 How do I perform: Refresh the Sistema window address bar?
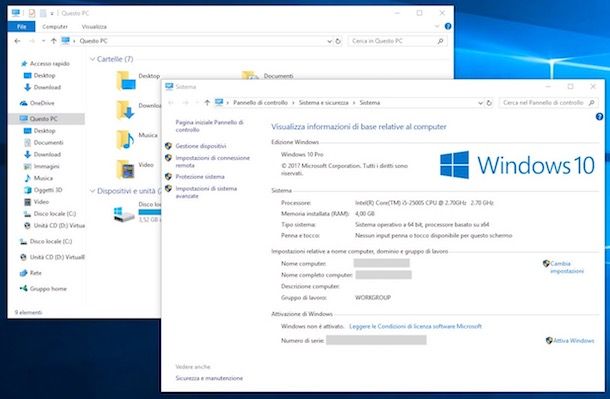point(489,103)
